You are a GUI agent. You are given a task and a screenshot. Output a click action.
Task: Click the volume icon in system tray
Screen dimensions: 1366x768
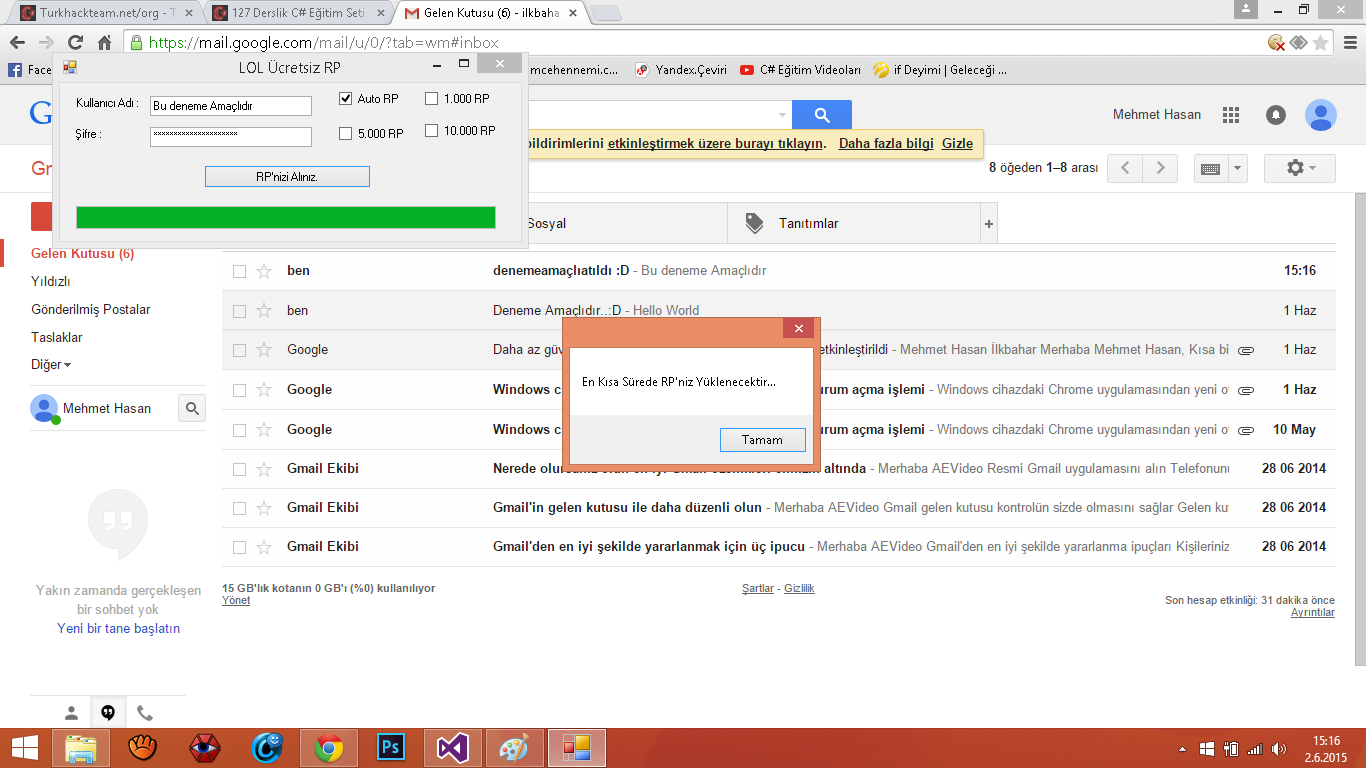pyautogui.click(x=1280, y=749)
